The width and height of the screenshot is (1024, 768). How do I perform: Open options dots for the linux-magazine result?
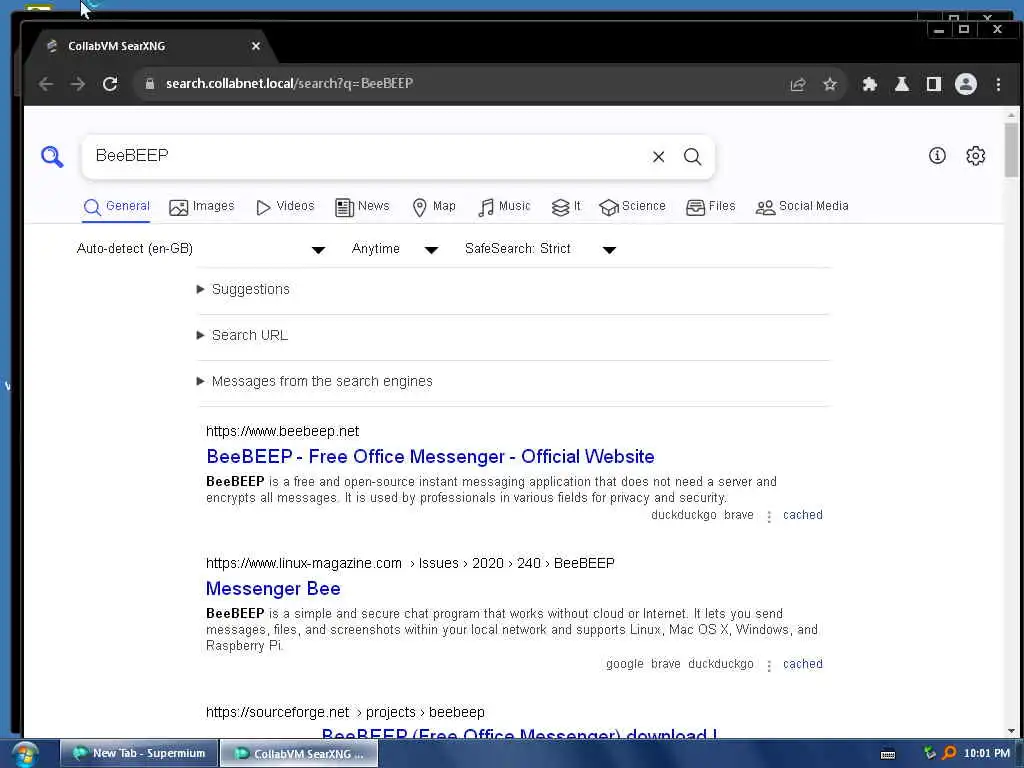coord(769,665)
